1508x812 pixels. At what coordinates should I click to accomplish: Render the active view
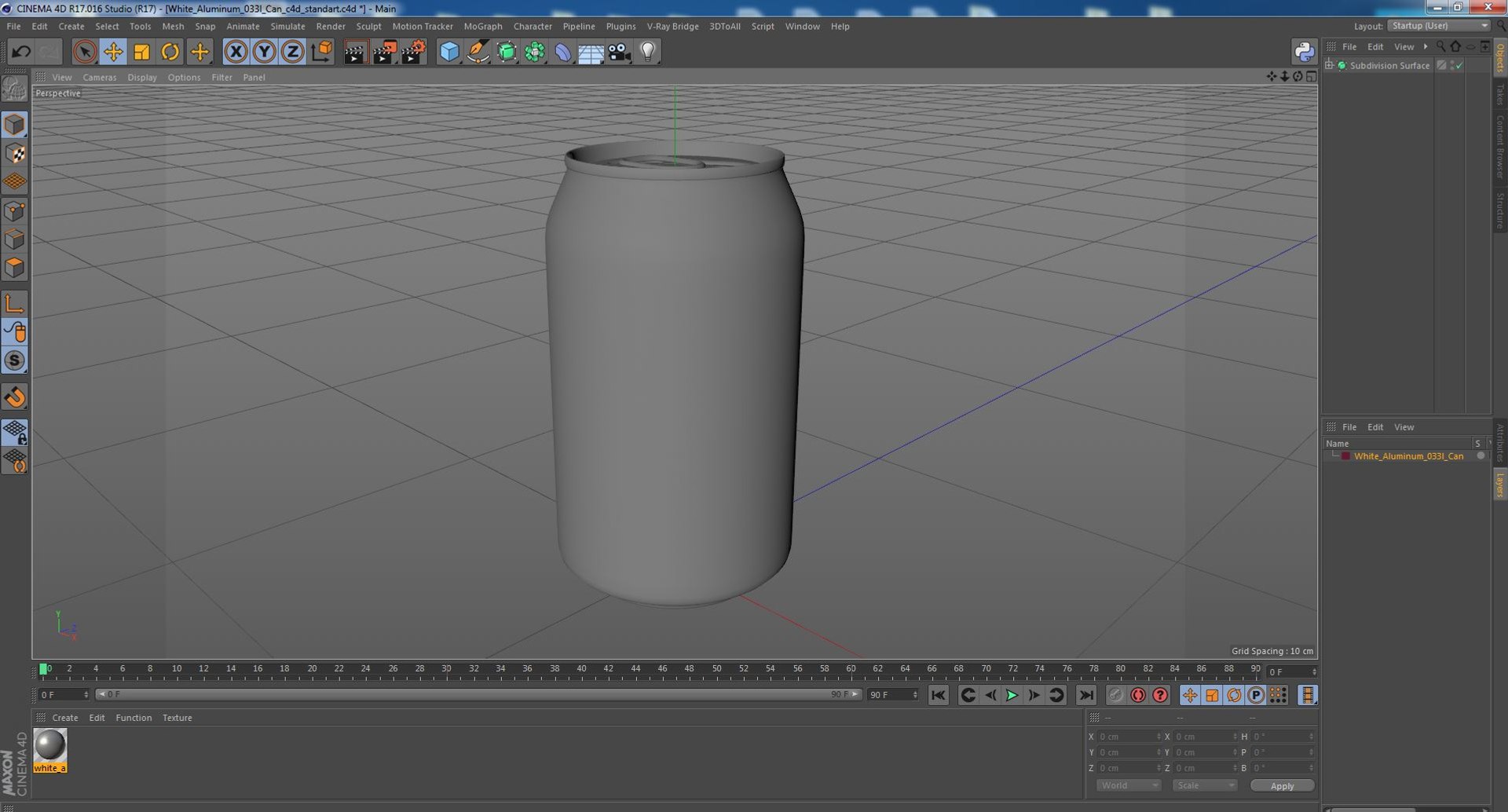(x=355, y=52)
